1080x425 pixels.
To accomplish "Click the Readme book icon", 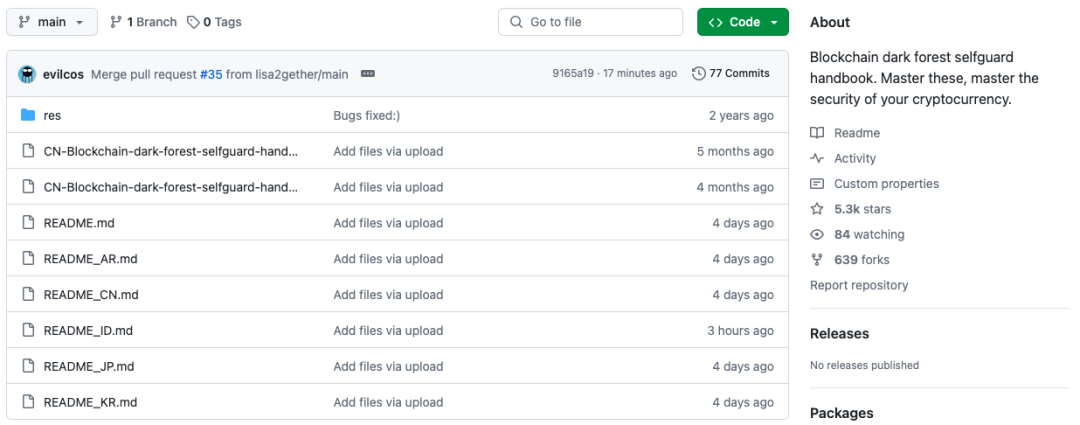I will (817, 133).
